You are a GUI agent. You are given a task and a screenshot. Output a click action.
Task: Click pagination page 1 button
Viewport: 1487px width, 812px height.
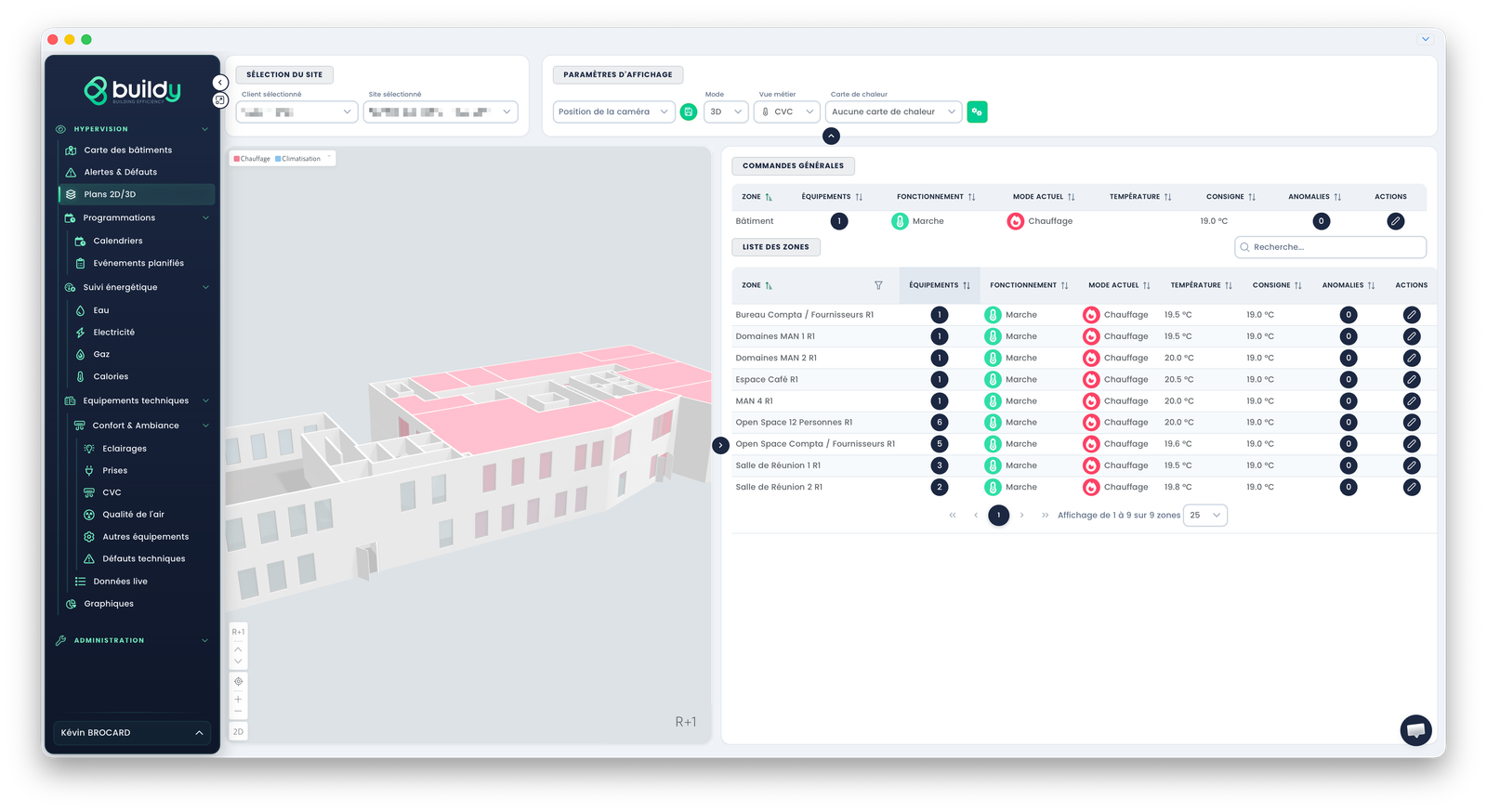[998, 515]
